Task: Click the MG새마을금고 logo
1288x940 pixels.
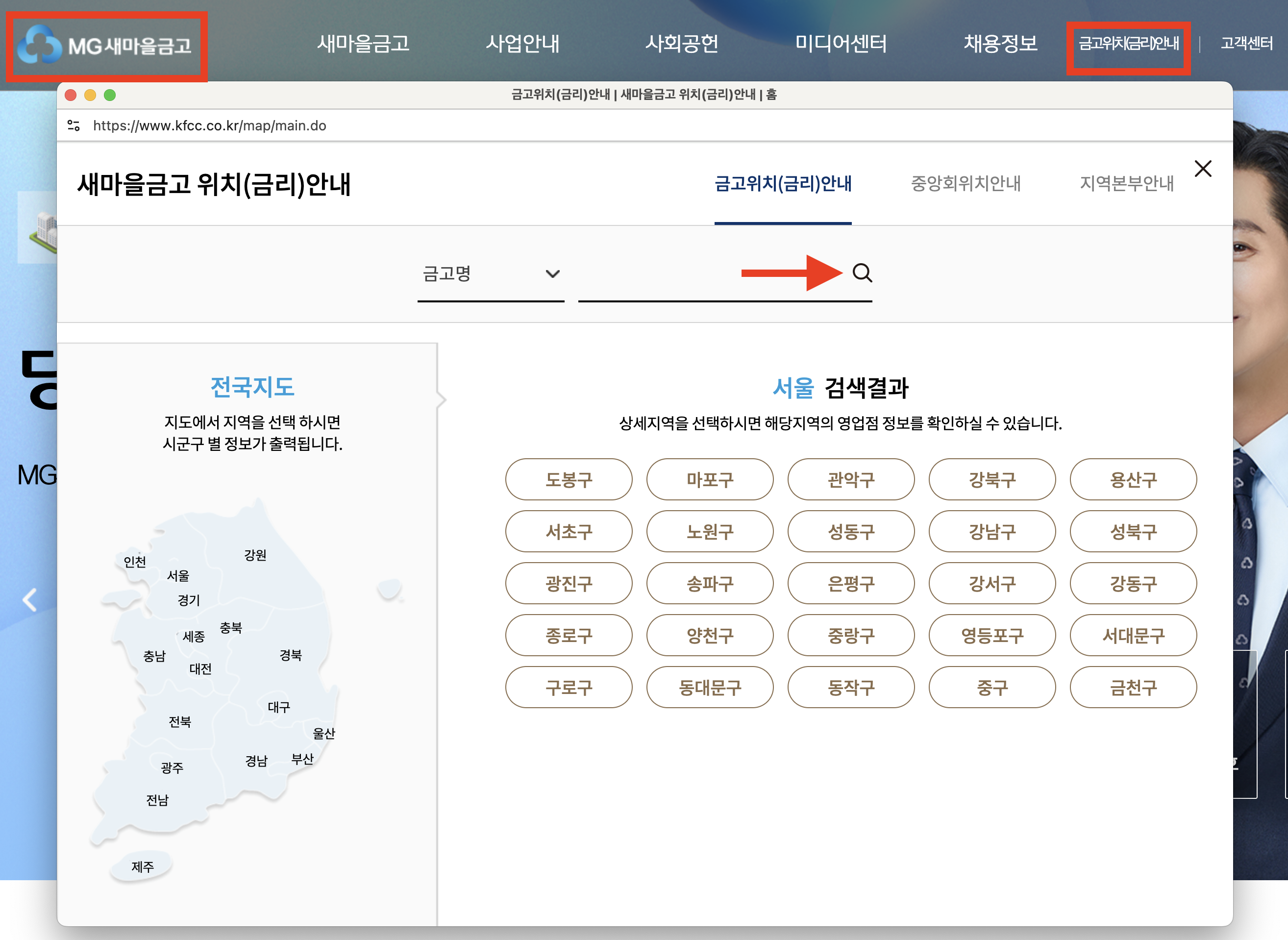Action: [106, 46]
